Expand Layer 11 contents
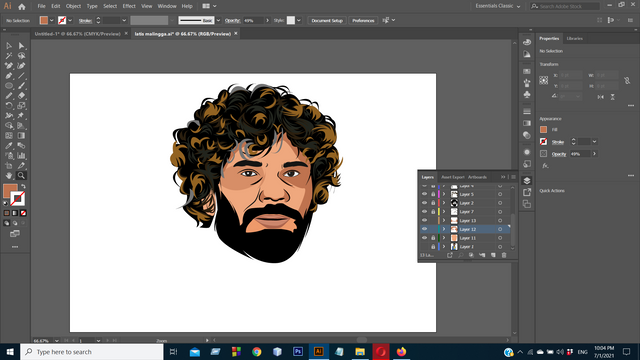This screenshot has width=640, height=360. click(x=444, y=238)
